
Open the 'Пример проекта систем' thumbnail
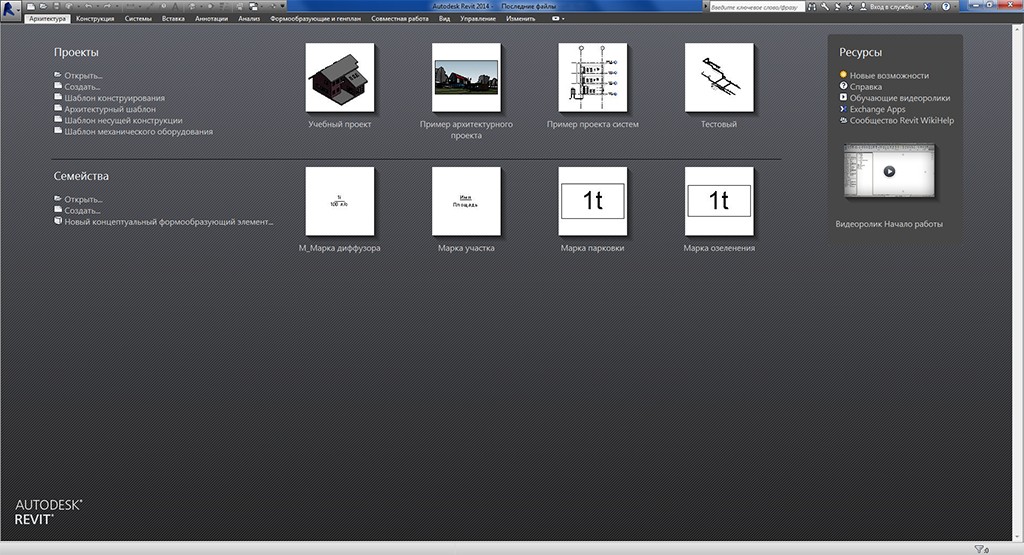pyautogui.click(x=592, y=77)
